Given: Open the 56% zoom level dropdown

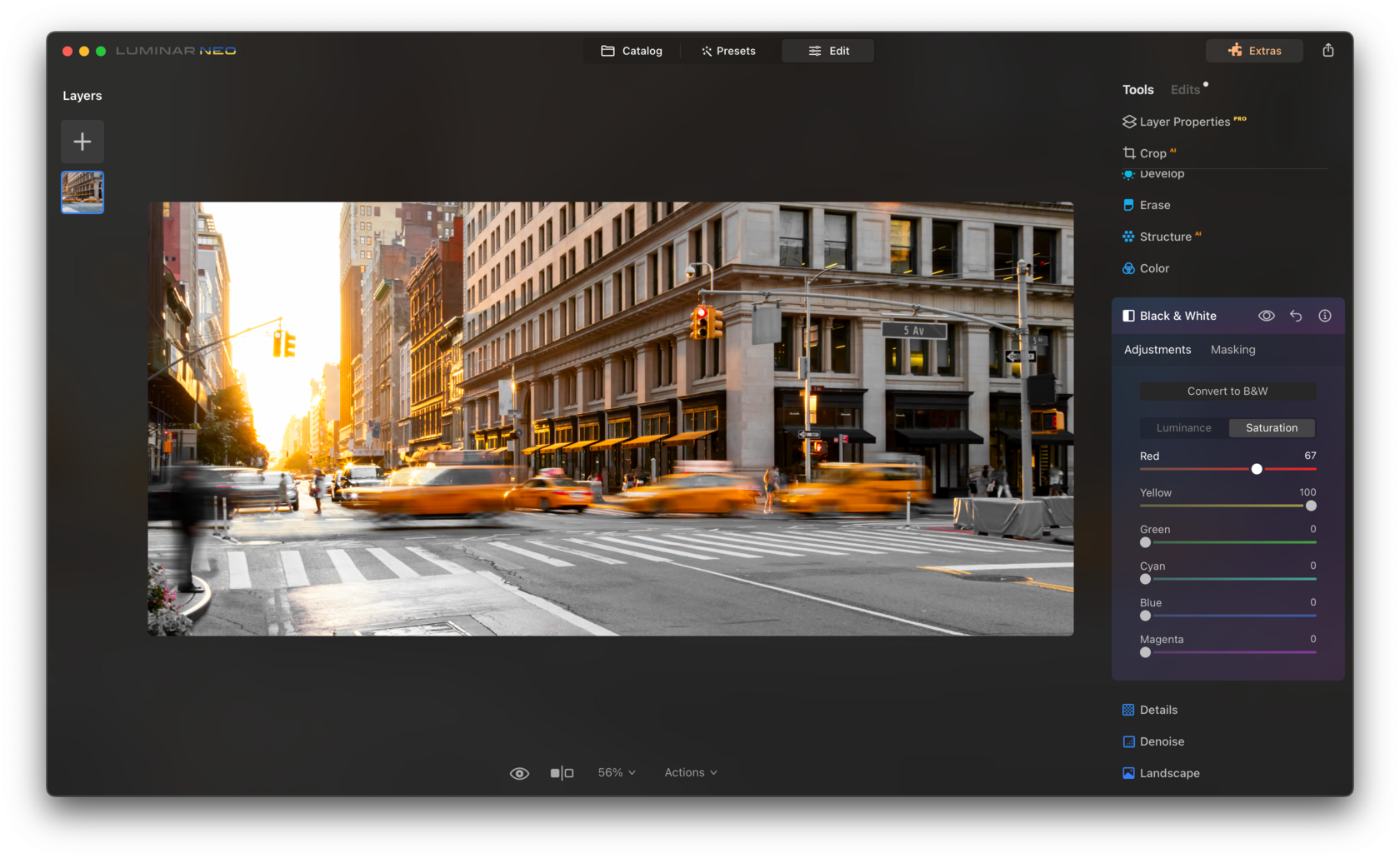Looking at the screenshot, I should tap(616, 772).
